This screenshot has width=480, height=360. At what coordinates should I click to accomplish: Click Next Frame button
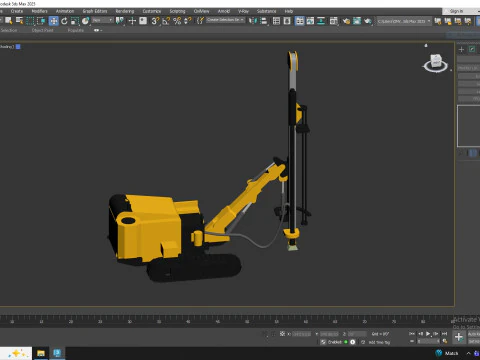(436, 333)
